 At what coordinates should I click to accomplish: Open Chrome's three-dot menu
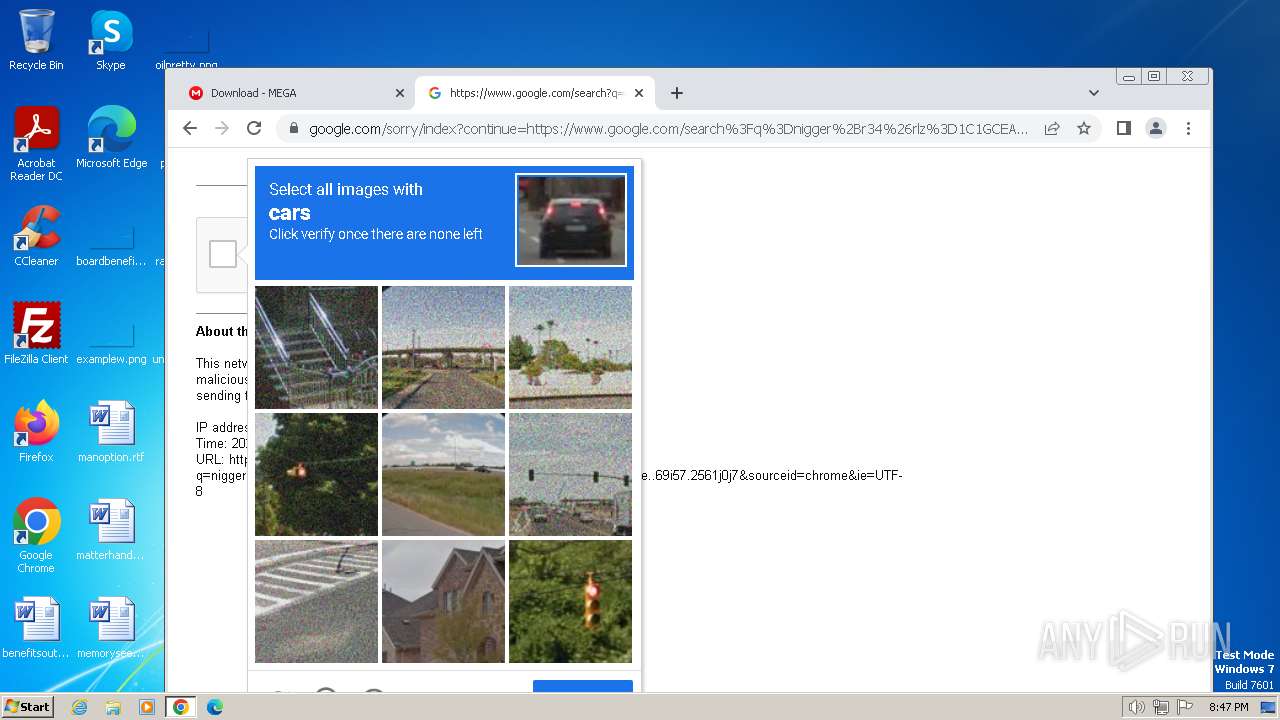(1188, 128)
